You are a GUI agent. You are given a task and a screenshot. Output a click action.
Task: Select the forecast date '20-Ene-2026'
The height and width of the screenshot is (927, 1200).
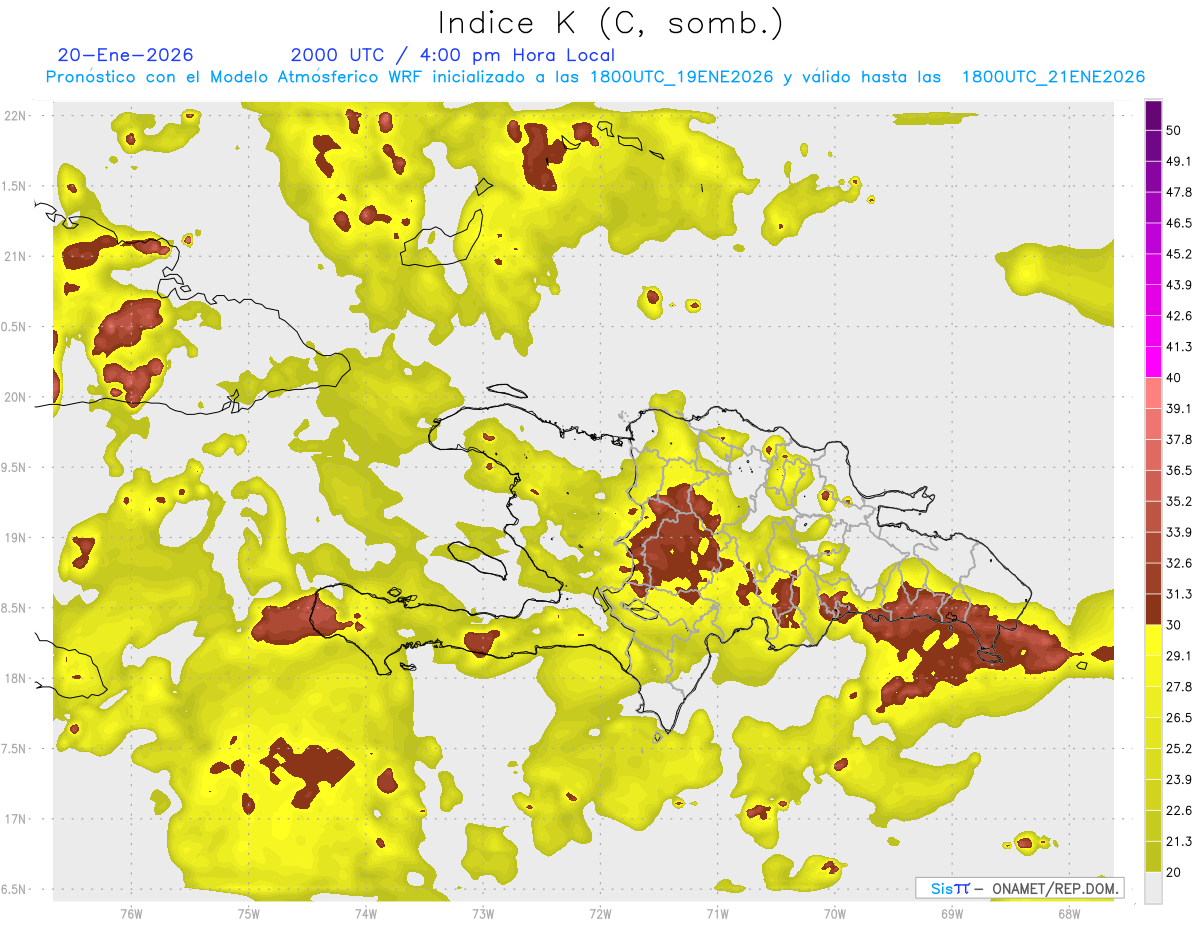(125, 55)
